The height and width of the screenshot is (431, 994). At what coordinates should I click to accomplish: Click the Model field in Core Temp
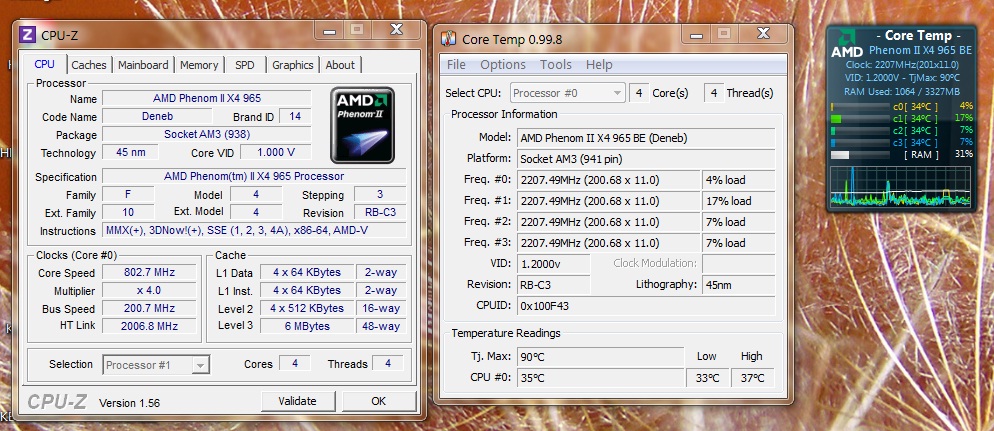click(x=646, y=138)
